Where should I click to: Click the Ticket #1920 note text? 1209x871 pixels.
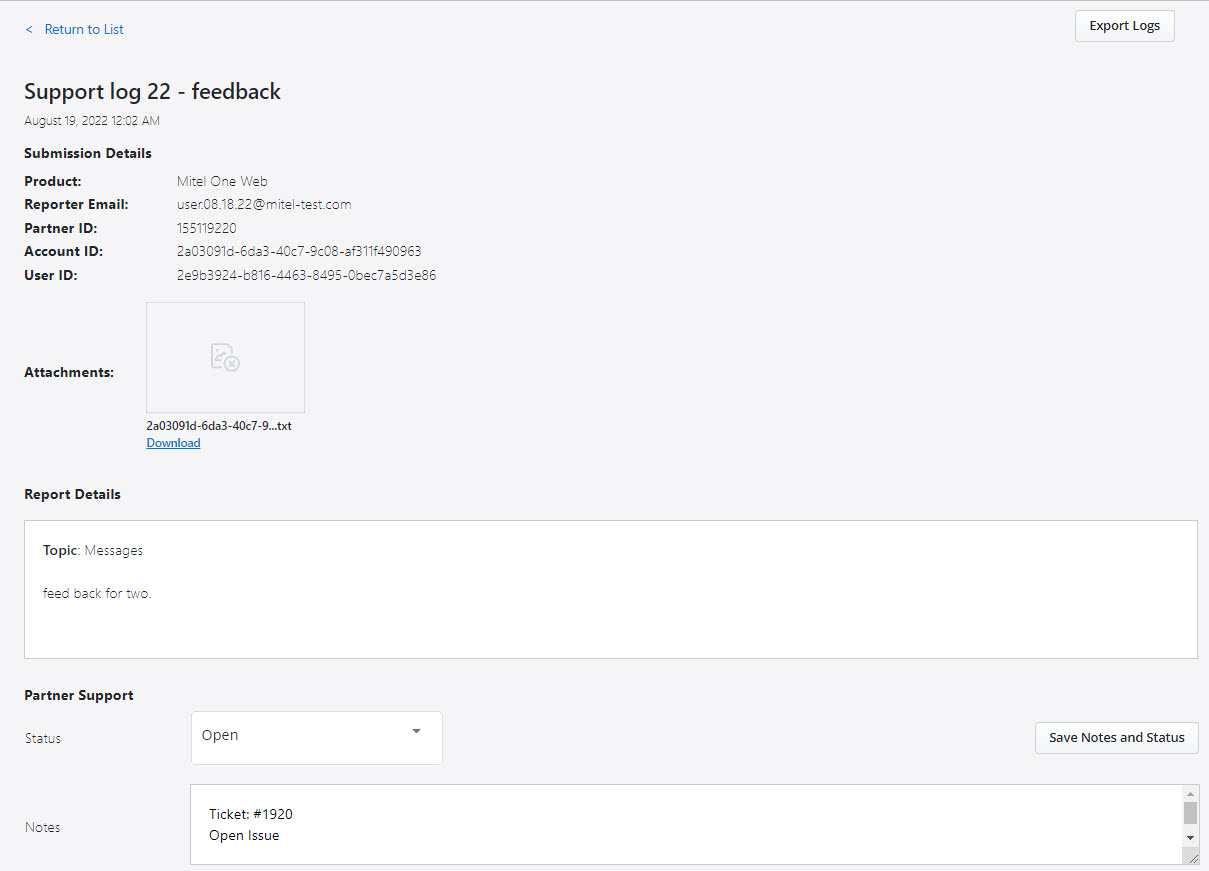click(249, 813)
